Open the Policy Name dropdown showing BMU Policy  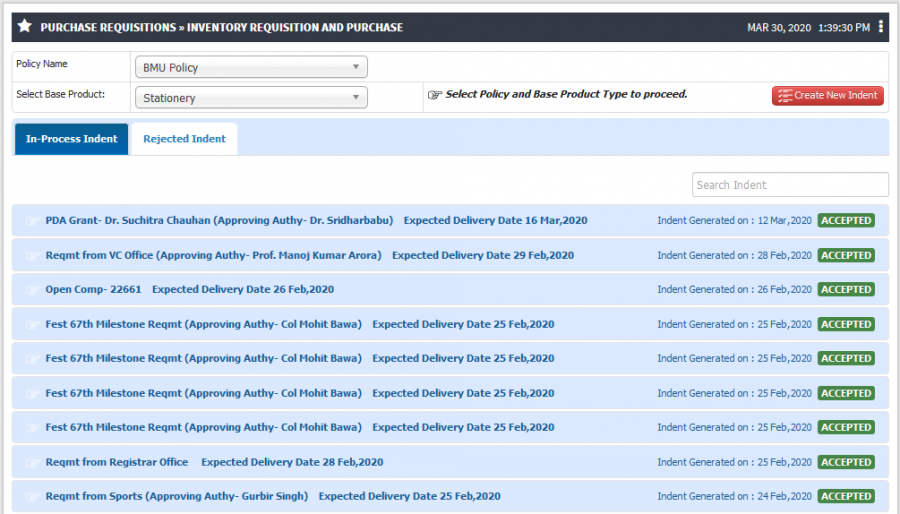[251, 67]
